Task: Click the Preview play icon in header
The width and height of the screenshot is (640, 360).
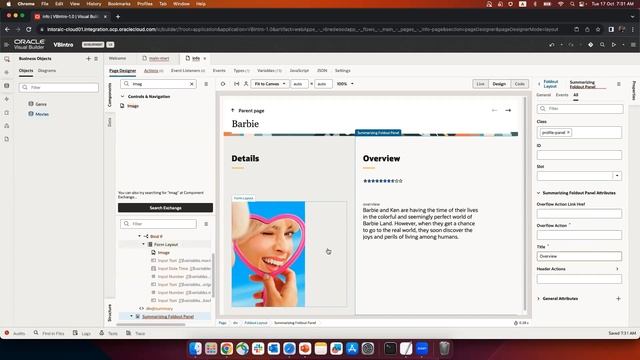Action: click(x=613, y=44)
